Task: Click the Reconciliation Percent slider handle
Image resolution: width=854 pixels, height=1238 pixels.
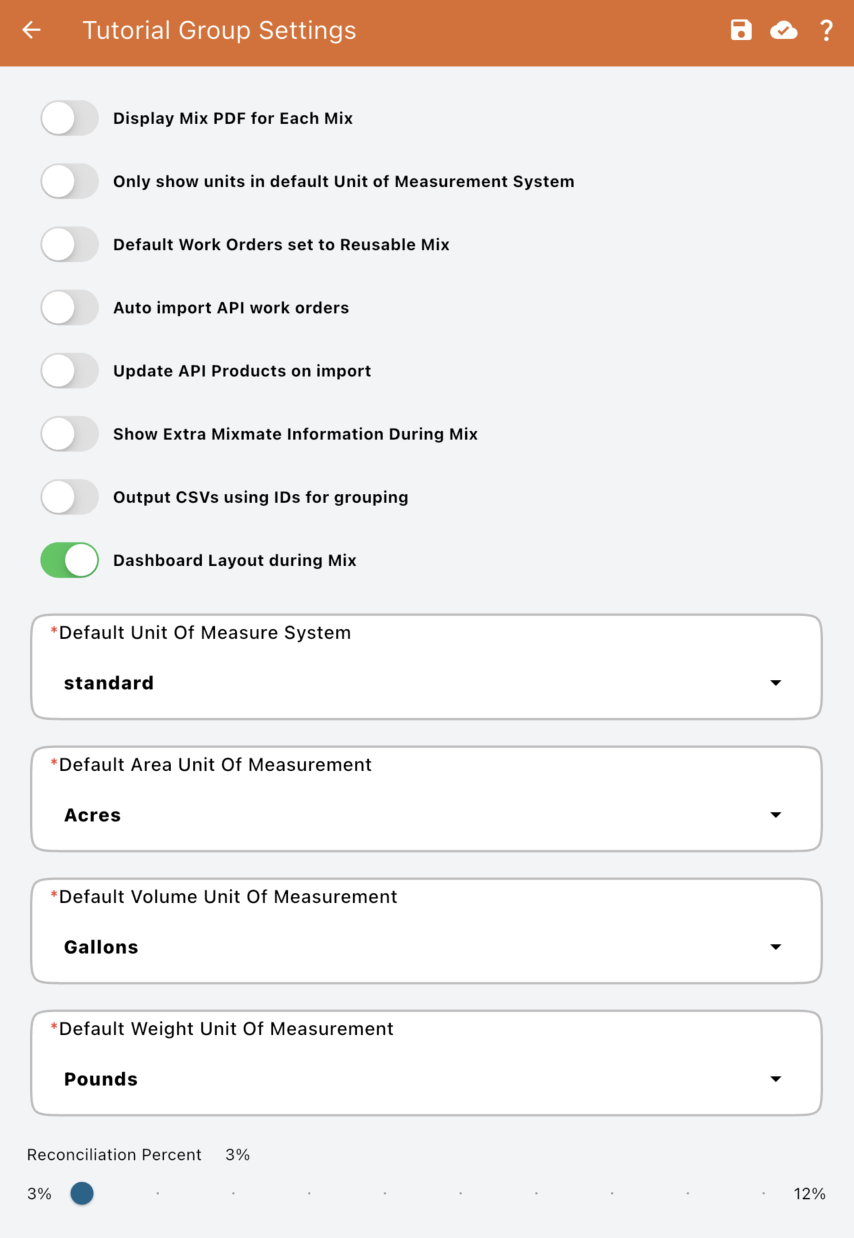Action: (82, 1193)
